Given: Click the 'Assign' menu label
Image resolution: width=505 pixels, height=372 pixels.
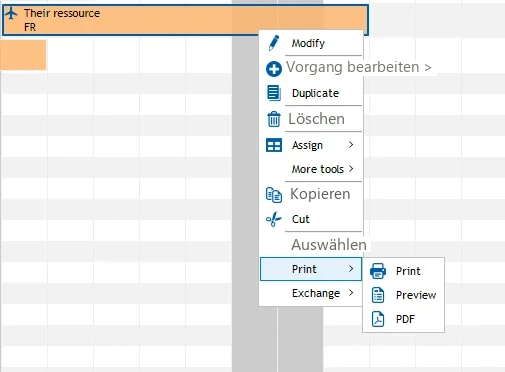Looking at the screenshot, I should [x=307, y=145].
